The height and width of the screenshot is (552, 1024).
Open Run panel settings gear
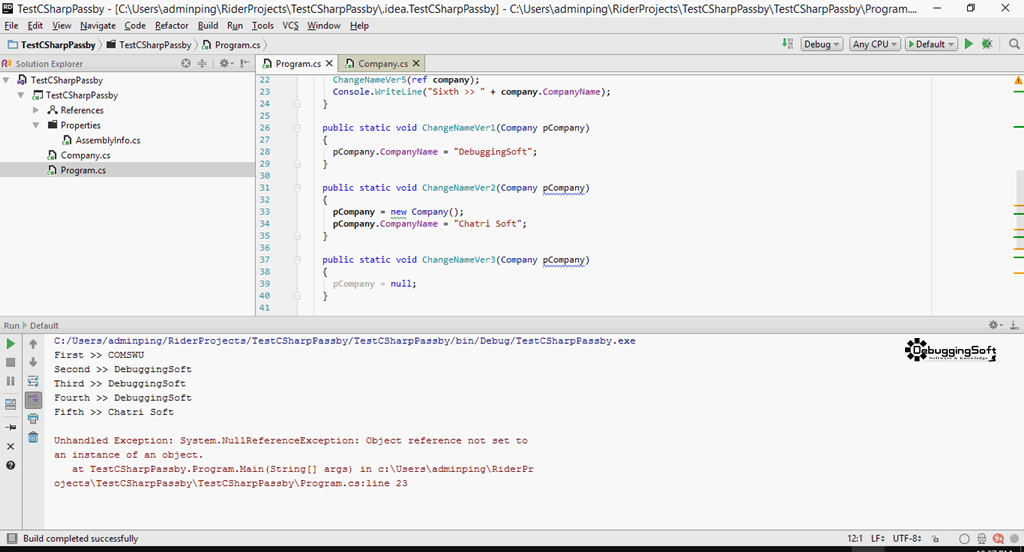click(995, 325)
